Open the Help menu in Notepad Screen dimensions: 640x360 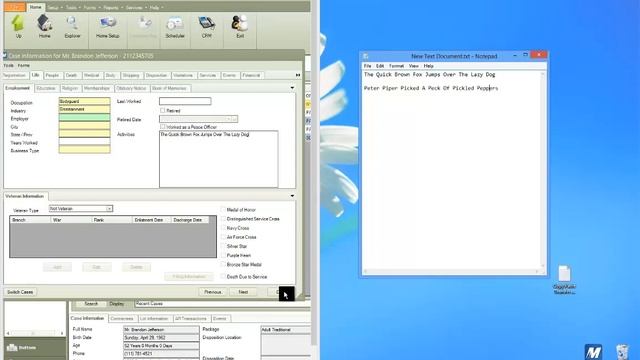428,66
